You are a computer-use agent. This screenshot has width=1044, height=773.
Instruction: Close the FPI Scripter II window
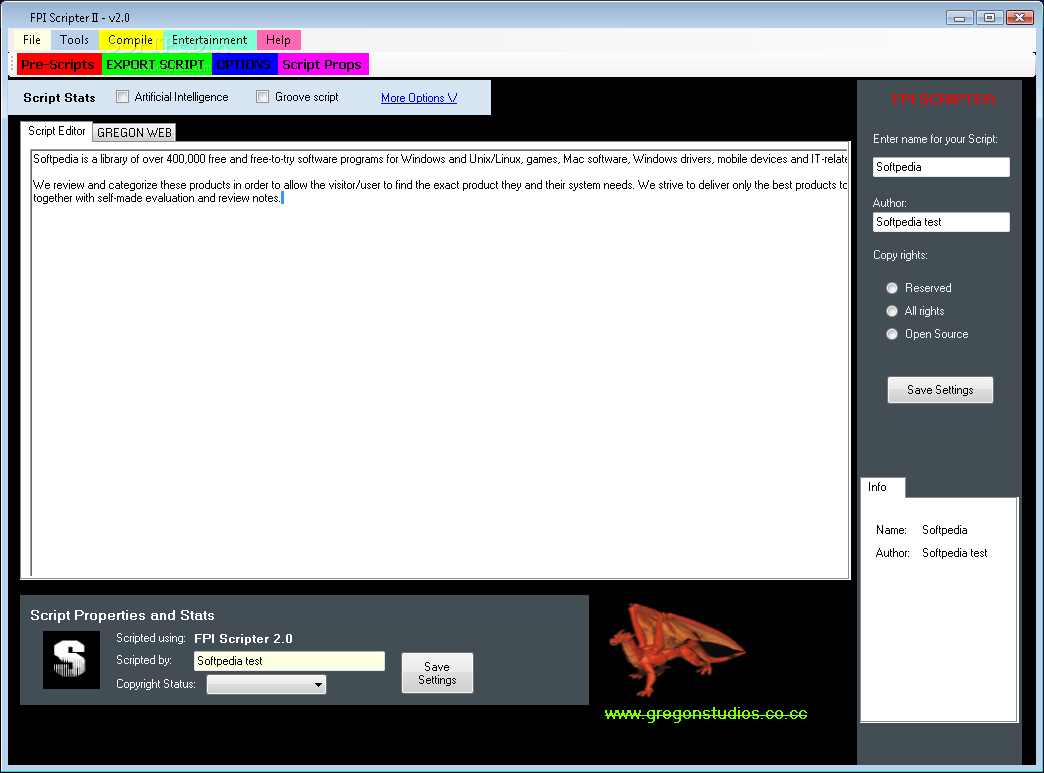coord(1019,18)
